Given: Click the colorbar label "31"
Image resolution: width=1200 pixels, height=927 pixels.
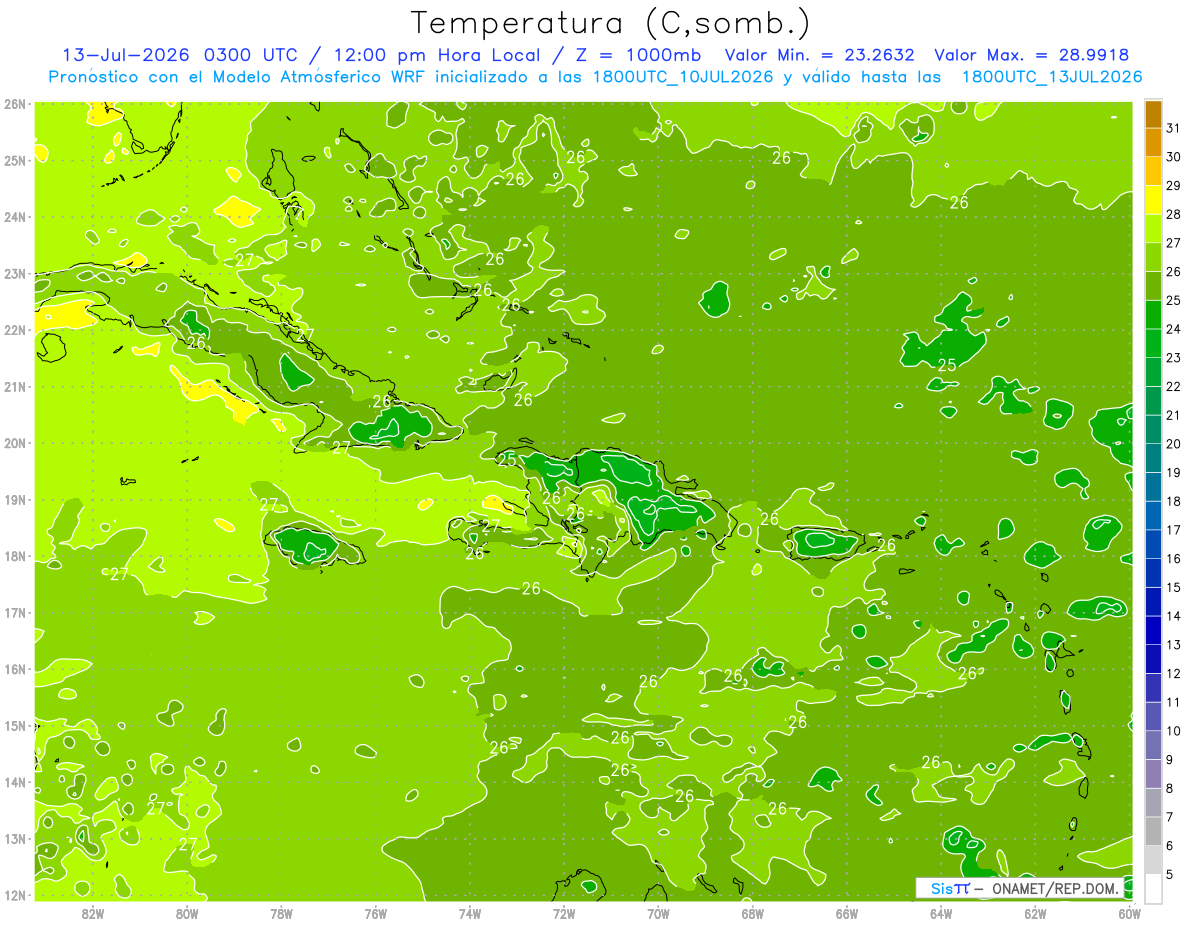Looking at the screenshot, I should click(x=1174, y=128).
